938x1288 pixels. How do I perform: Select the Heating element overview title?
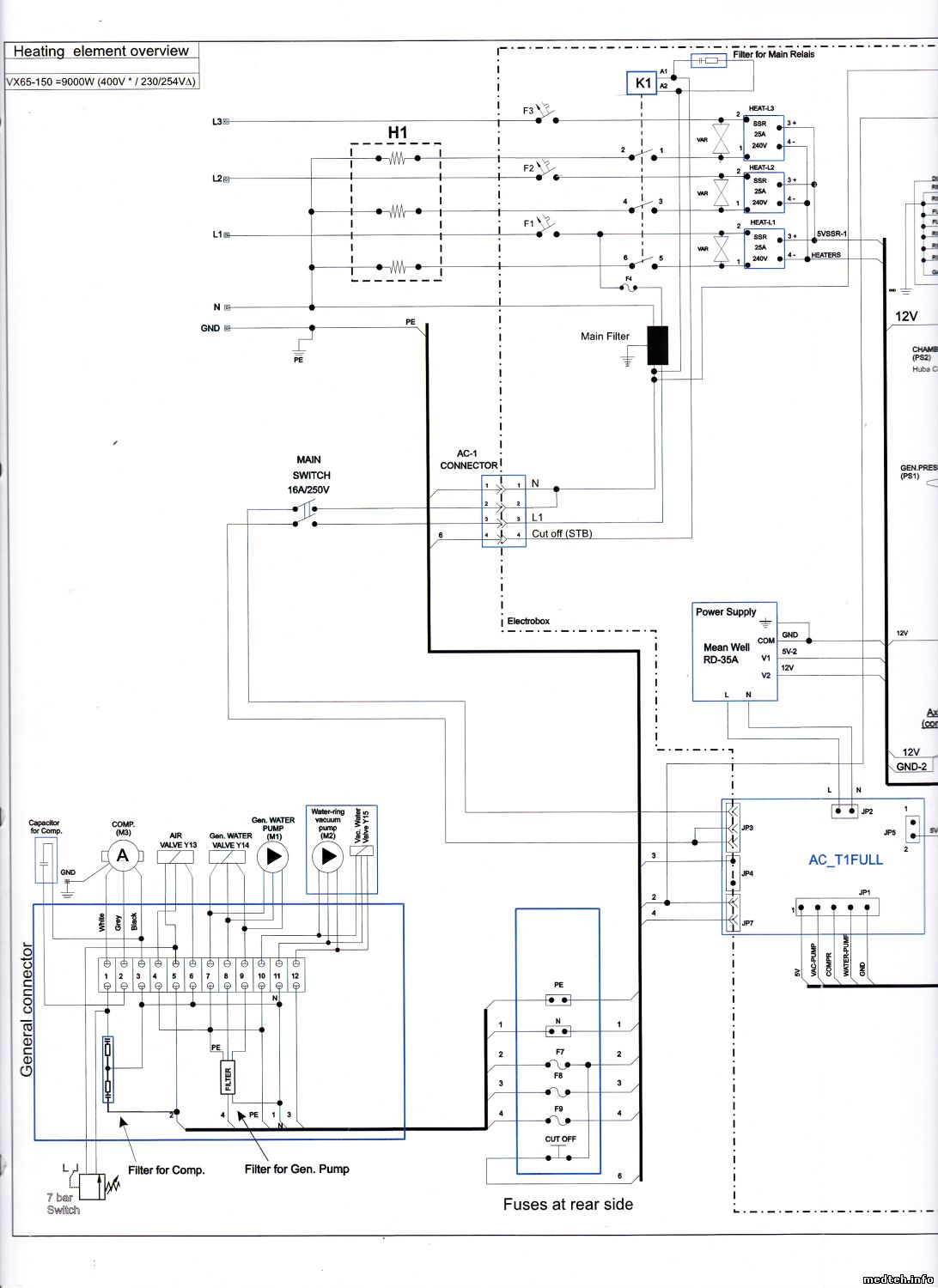coord(101,52)
